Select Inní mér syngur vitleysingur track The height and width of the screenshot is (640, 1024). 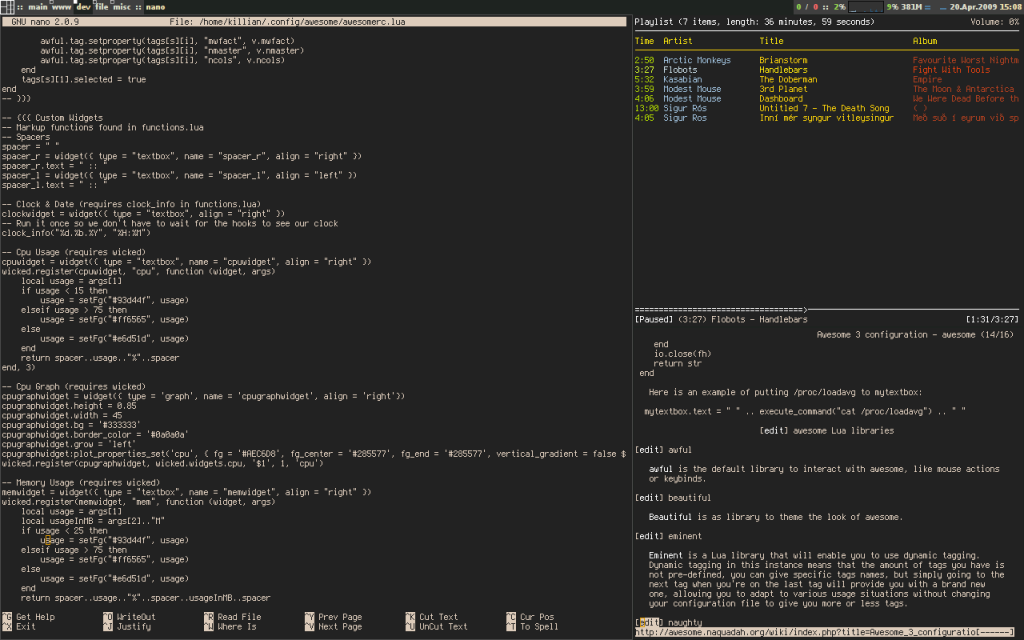point(826,118)
